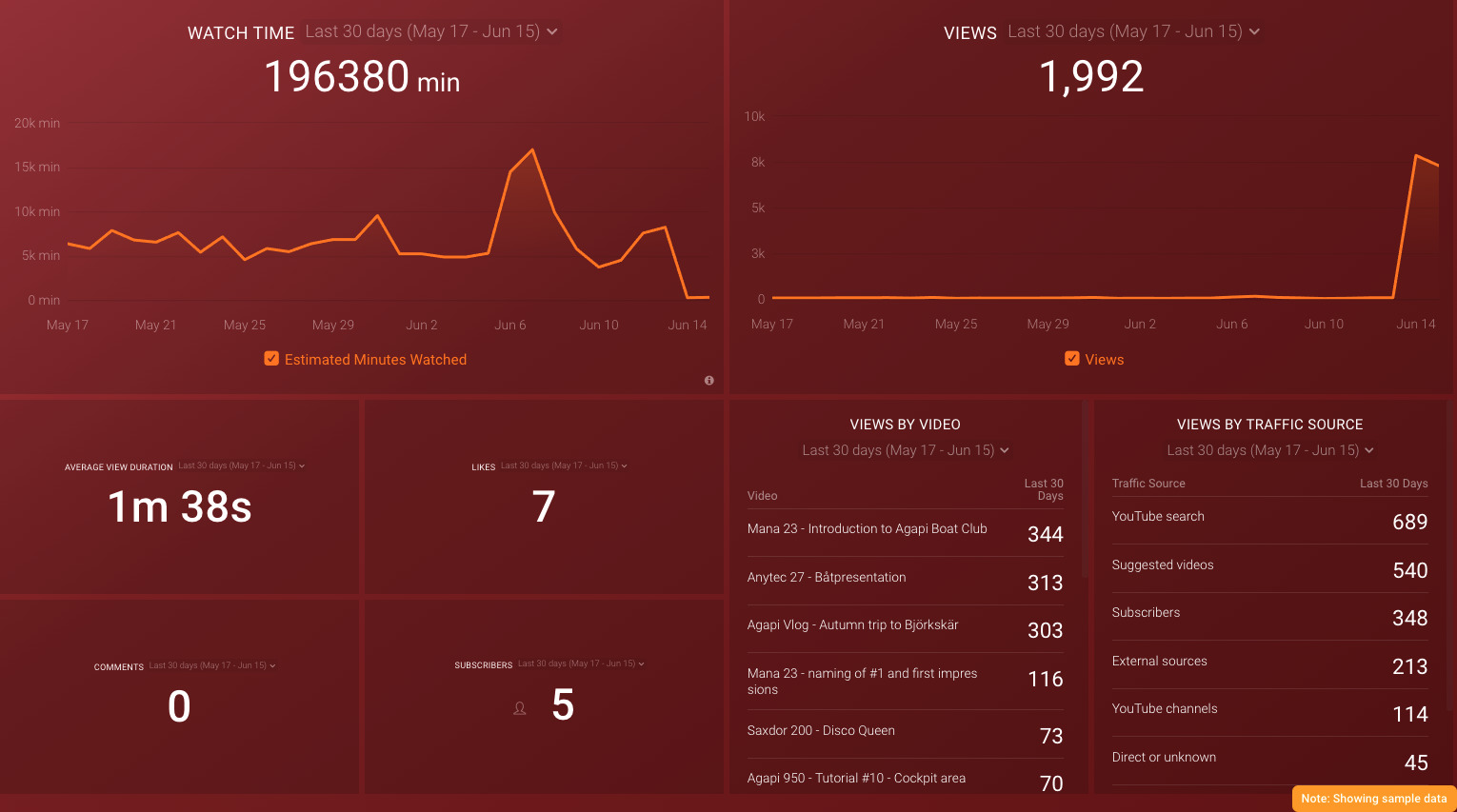The width and height of the screenshot is (1457, 812).
Task: Select the video Anytec 27 - Båtpresentation
Action: tap(827, 577)
